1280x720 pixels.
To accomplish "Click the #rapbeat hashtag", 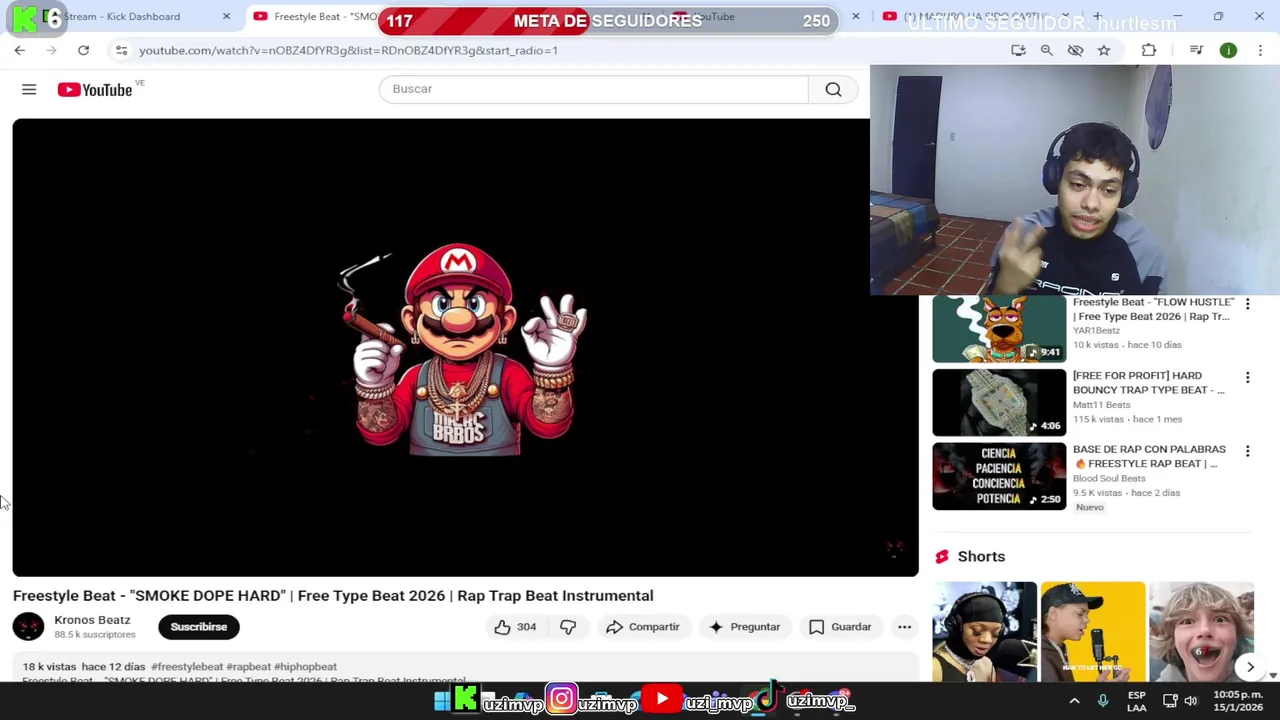I will (x=249, y=667).
